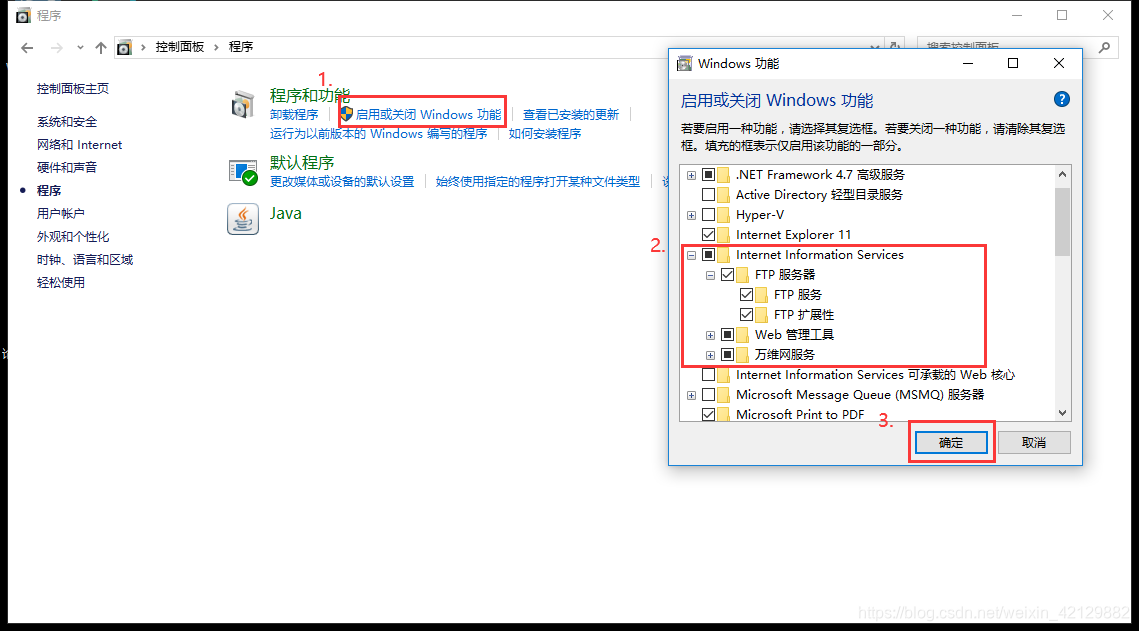Expand the Hyper-V tree node

coord(692,215)
